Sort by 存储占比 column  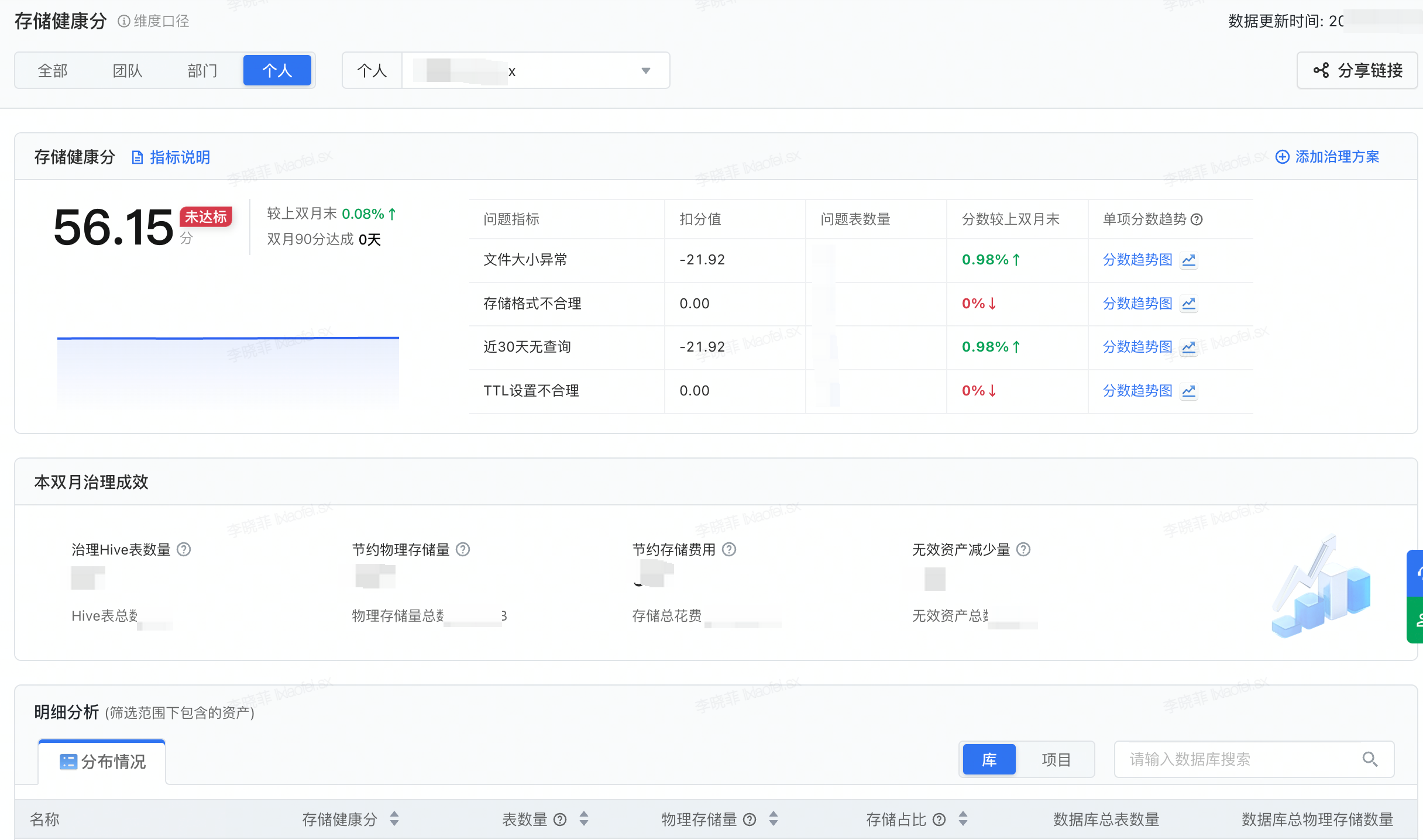tap(963, 819)
